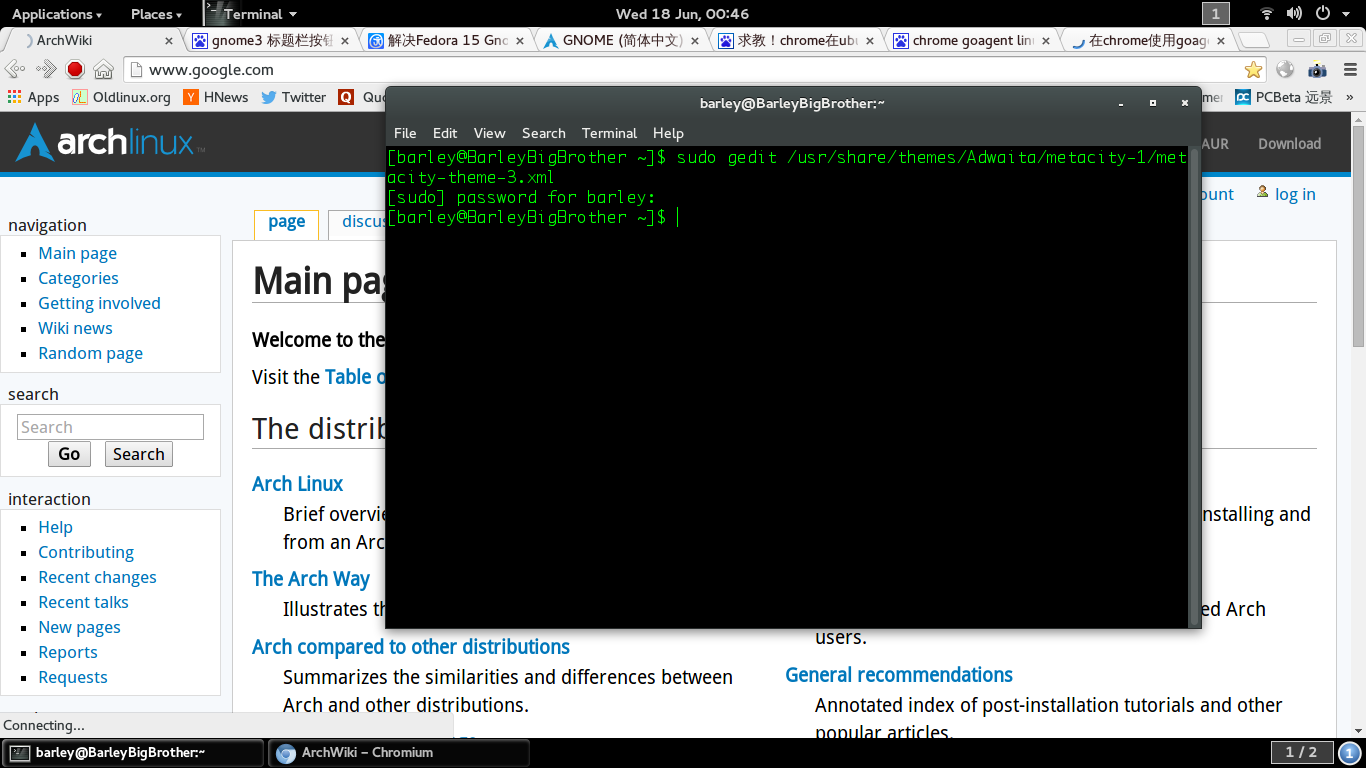Click the power icon in the top panel
Screen dimensions: 1366x768
(x=1322, y=13)
